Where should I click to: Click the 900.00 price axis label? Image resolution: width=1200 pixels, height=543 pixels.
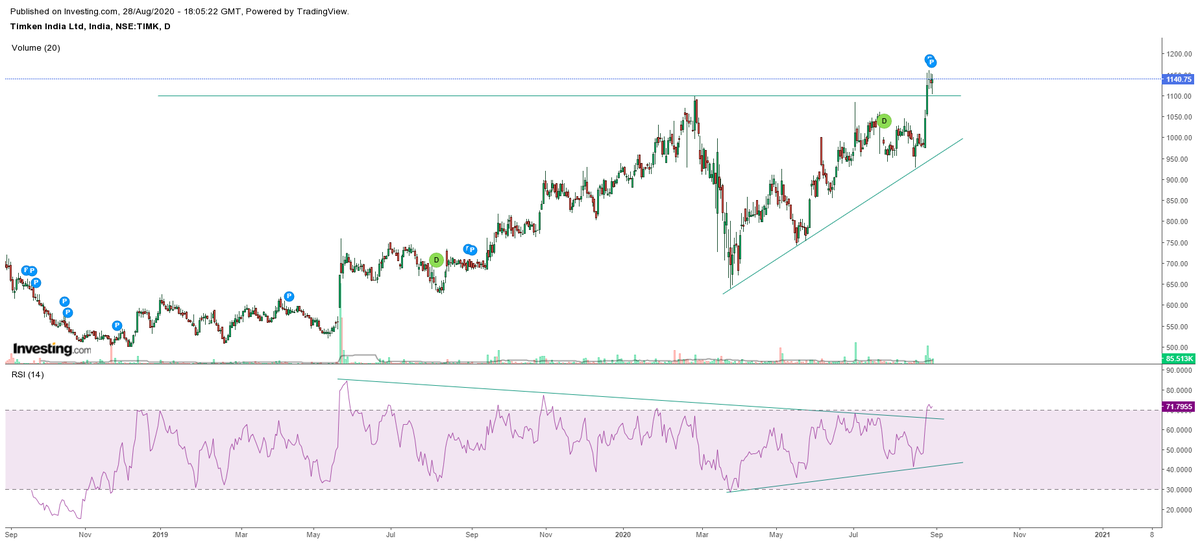[1179, 180]
